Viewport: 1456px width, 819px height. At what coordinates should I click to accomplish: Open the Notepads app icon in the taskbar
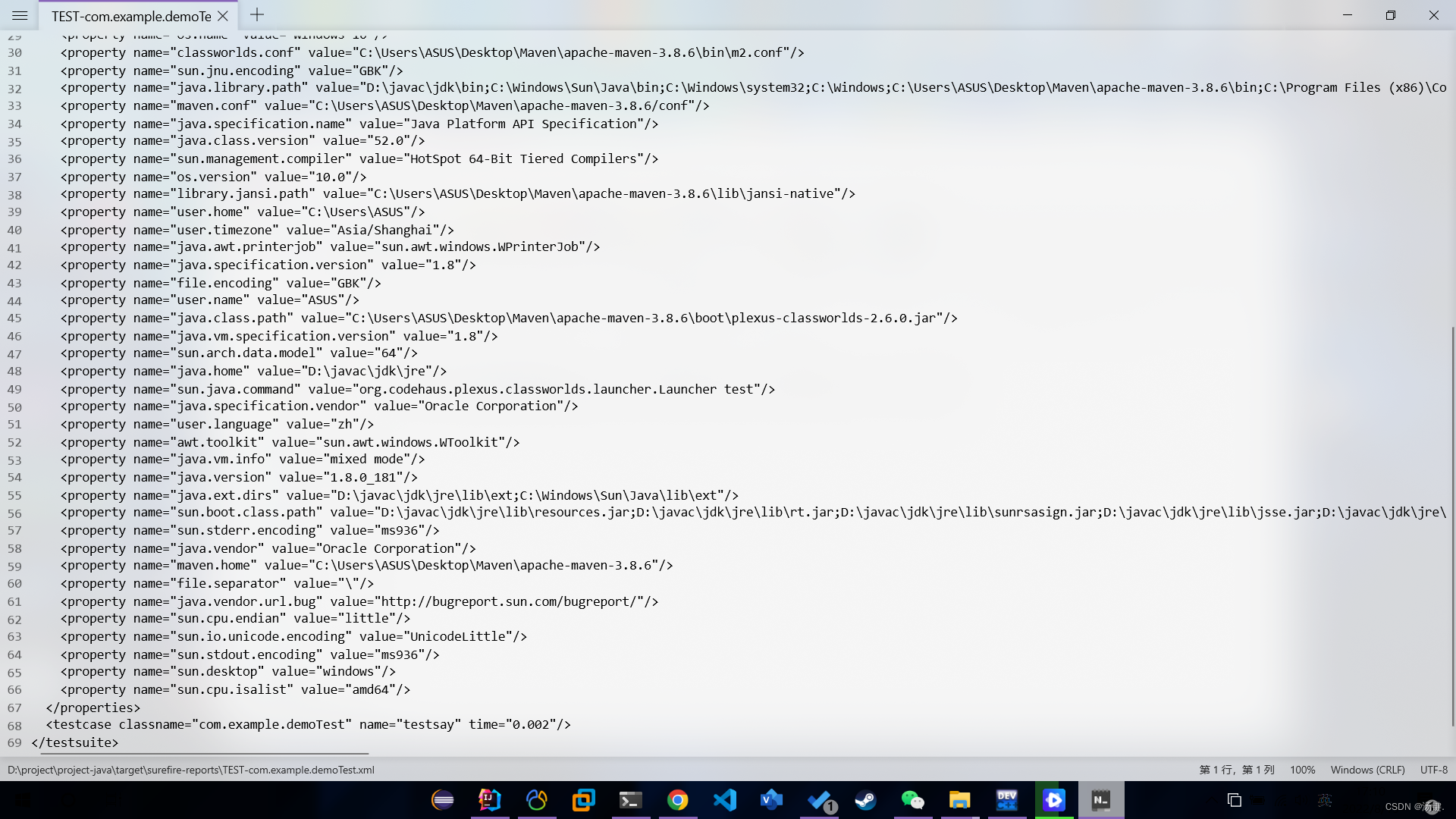(x=1101, y=800)
